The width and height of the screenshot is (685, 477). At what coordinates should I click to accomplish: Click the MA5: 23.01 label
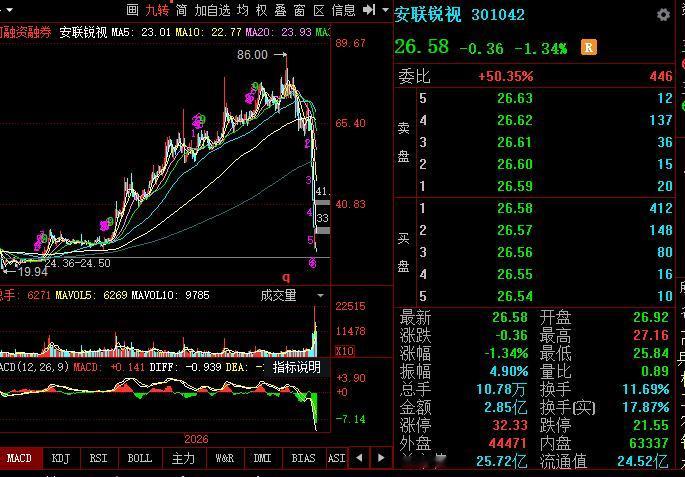140,32
